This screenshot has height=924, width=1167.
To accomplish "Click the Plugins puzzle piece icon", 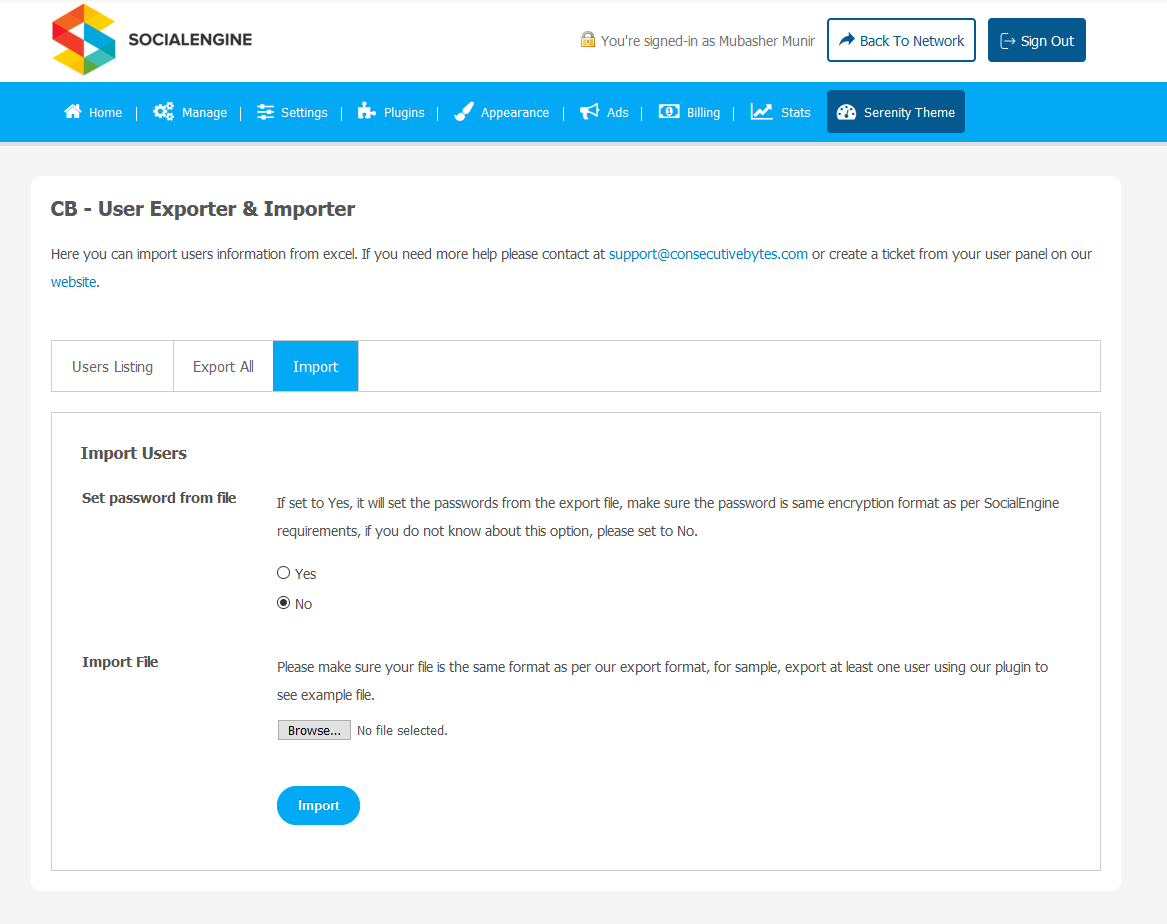I will 367,112.
